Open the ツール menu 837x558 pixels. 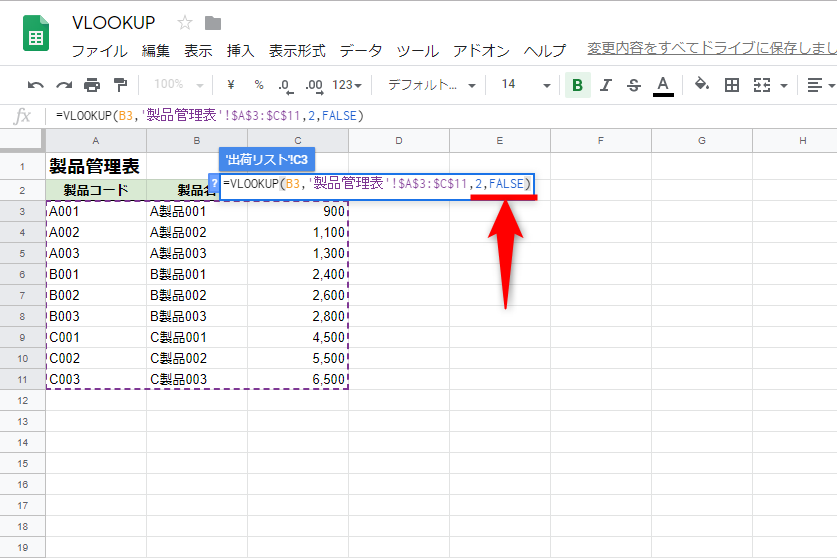(x=417, y=51)
